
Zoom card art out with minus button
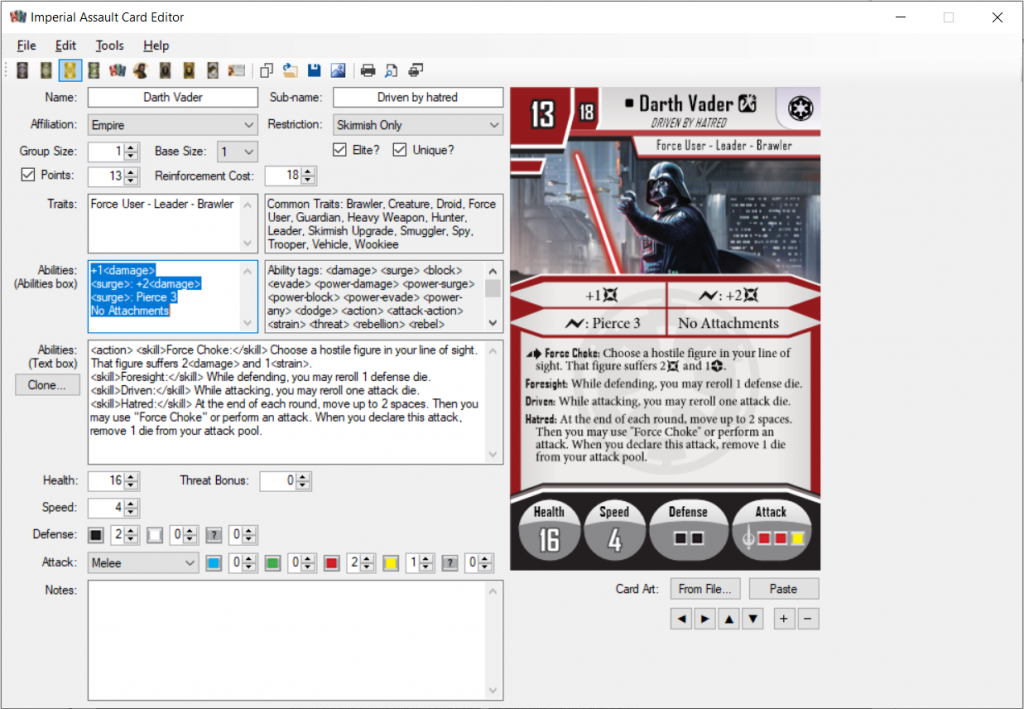808,619
